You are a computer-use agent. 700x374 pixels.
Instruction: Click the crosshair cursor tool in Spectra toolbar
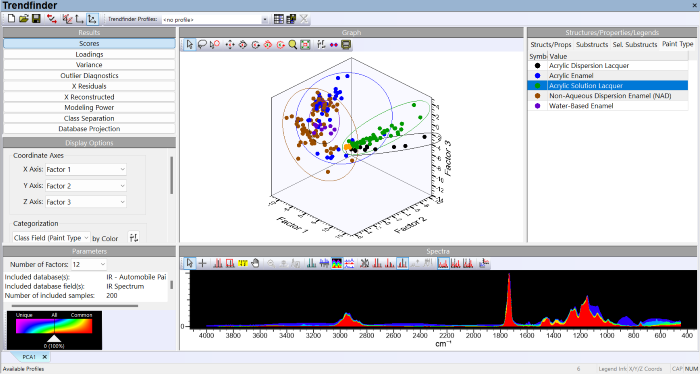point(203,263)
